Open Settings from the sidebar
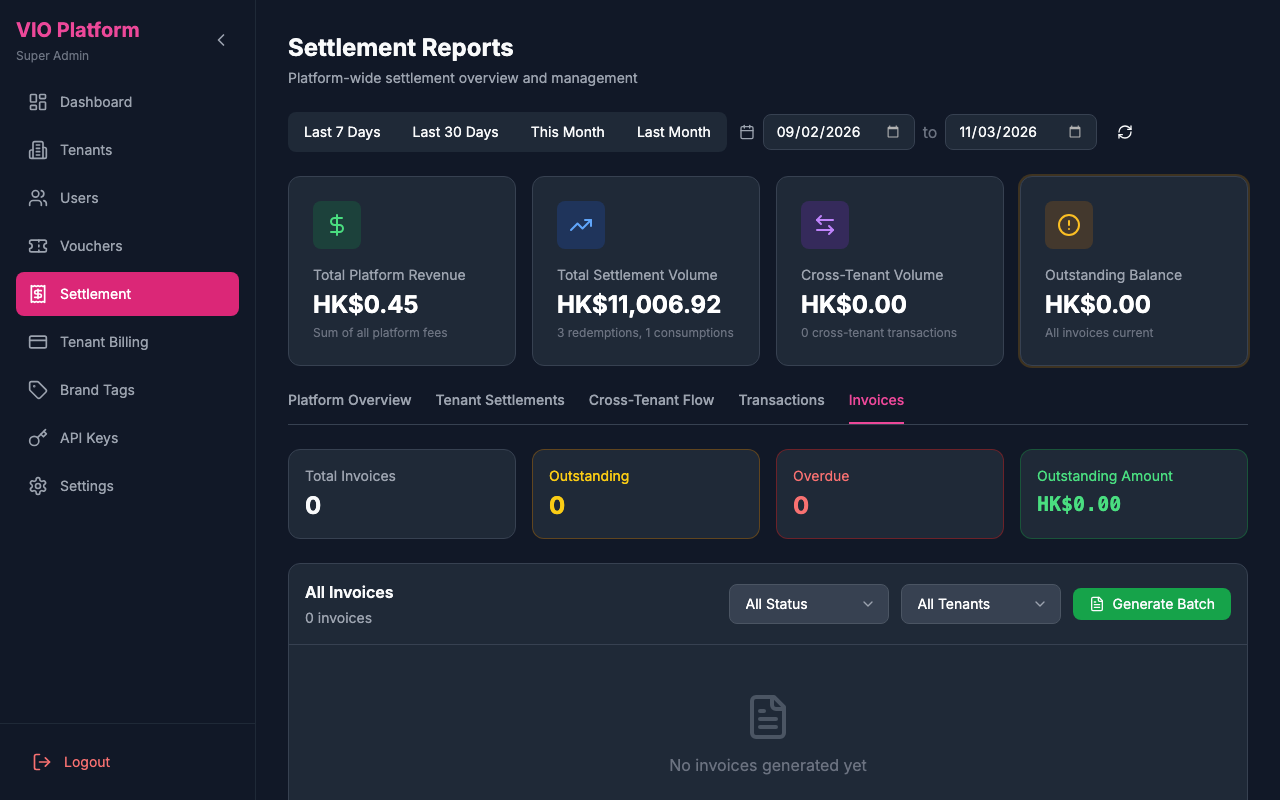Image resolution: width=1280 pixels, height=800 pixels. point(87,486)
